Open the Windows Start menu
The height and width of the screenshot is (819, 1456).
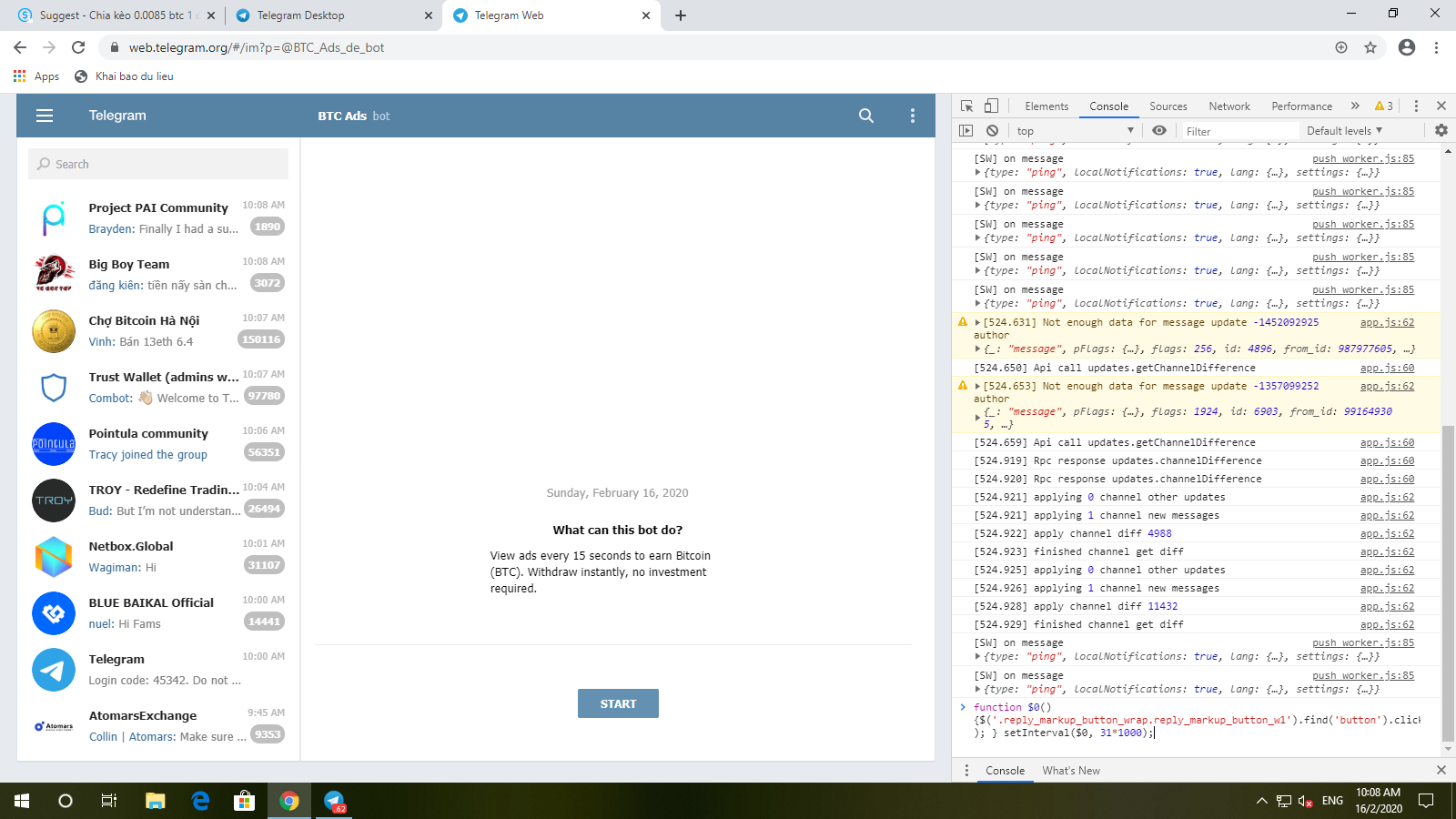click(x=22, y=801)
